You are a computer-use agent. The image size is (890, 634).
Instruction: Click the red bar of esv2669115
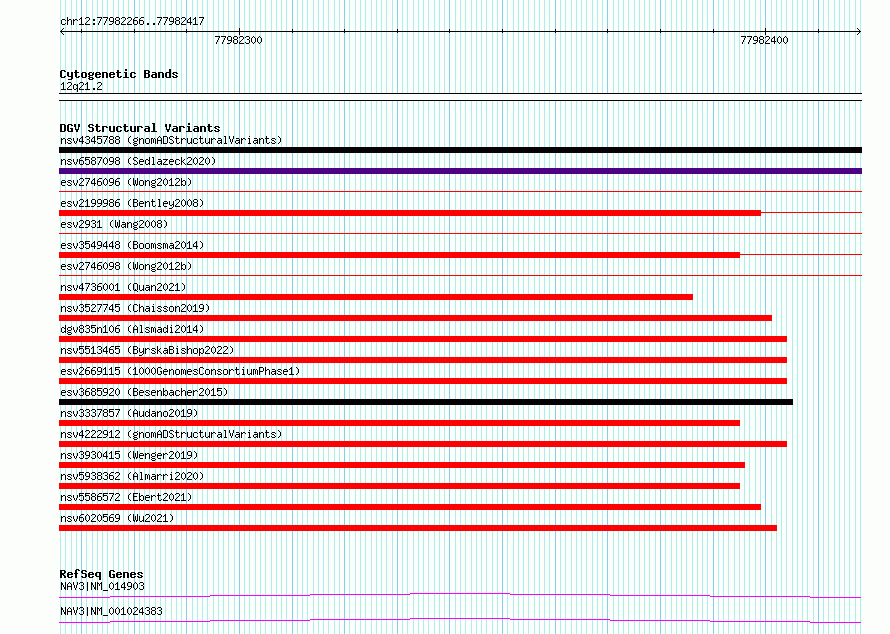[x=423, y=381]
